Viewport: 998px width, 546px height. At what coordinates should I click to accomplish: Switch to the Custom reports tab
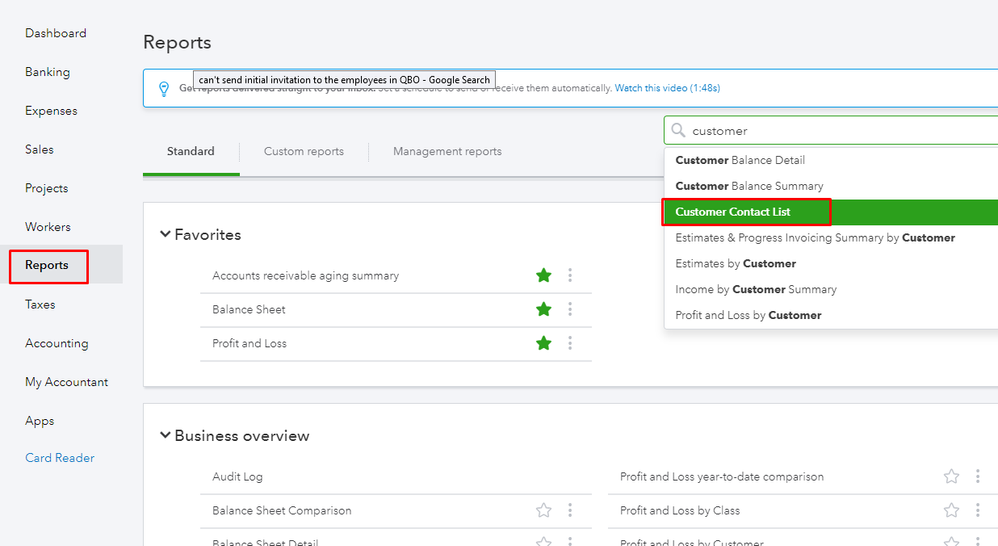coord(304,152)
